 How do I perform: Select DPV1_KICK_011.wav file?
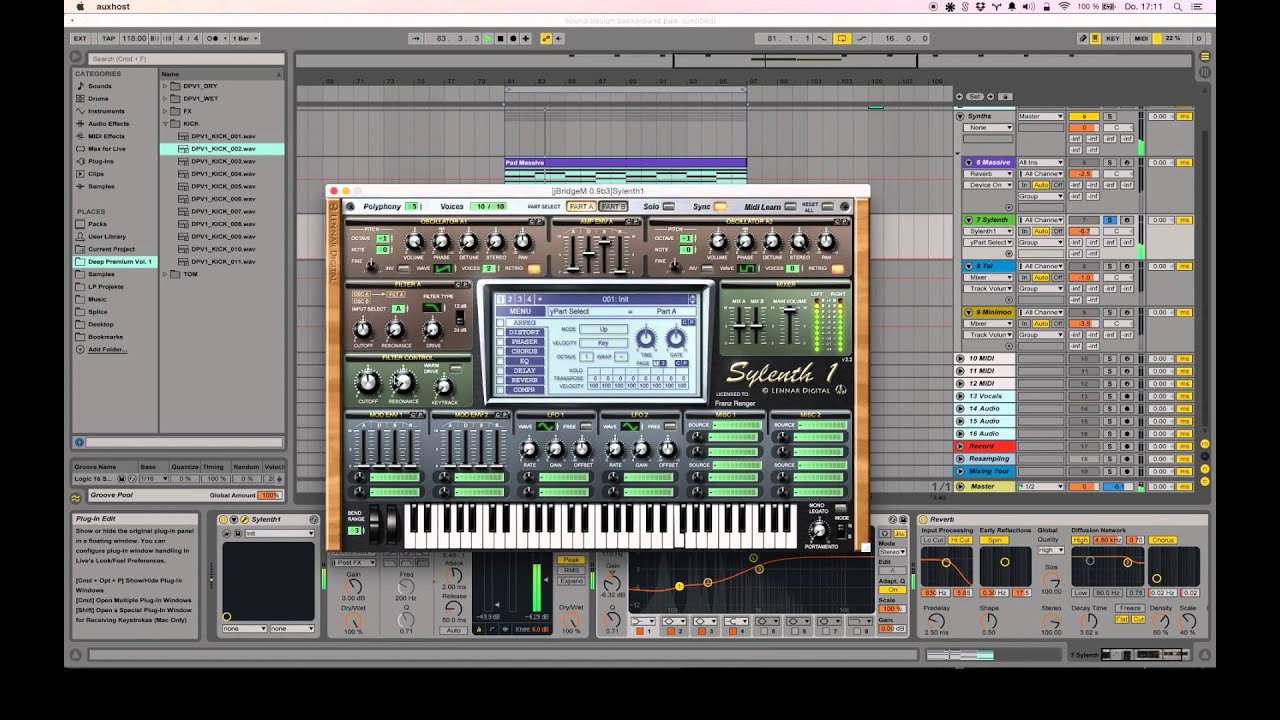click(223, 261)
